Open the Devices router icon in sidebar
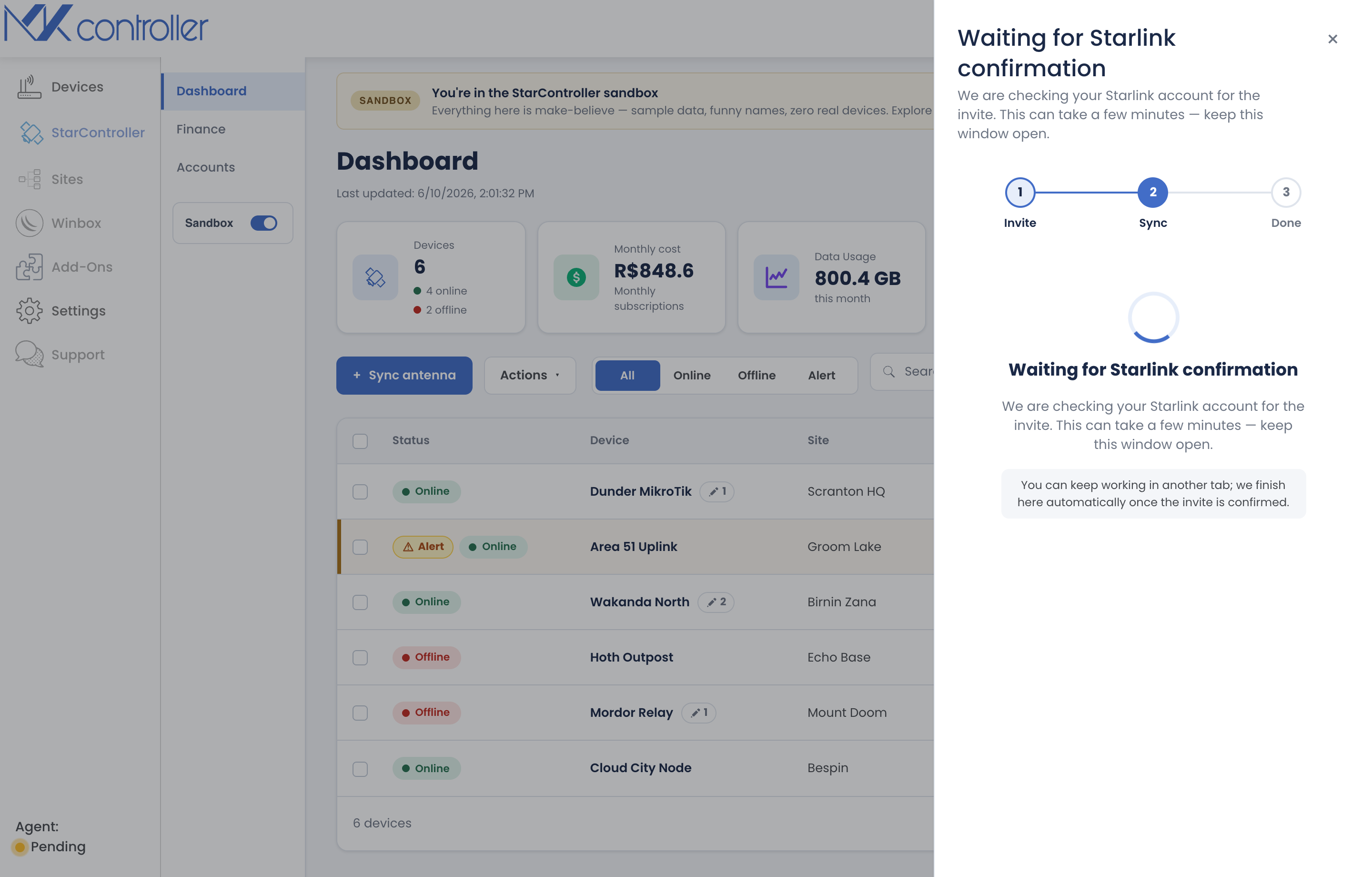Viewport: 1372px width, 877px height. pos(29,87)
